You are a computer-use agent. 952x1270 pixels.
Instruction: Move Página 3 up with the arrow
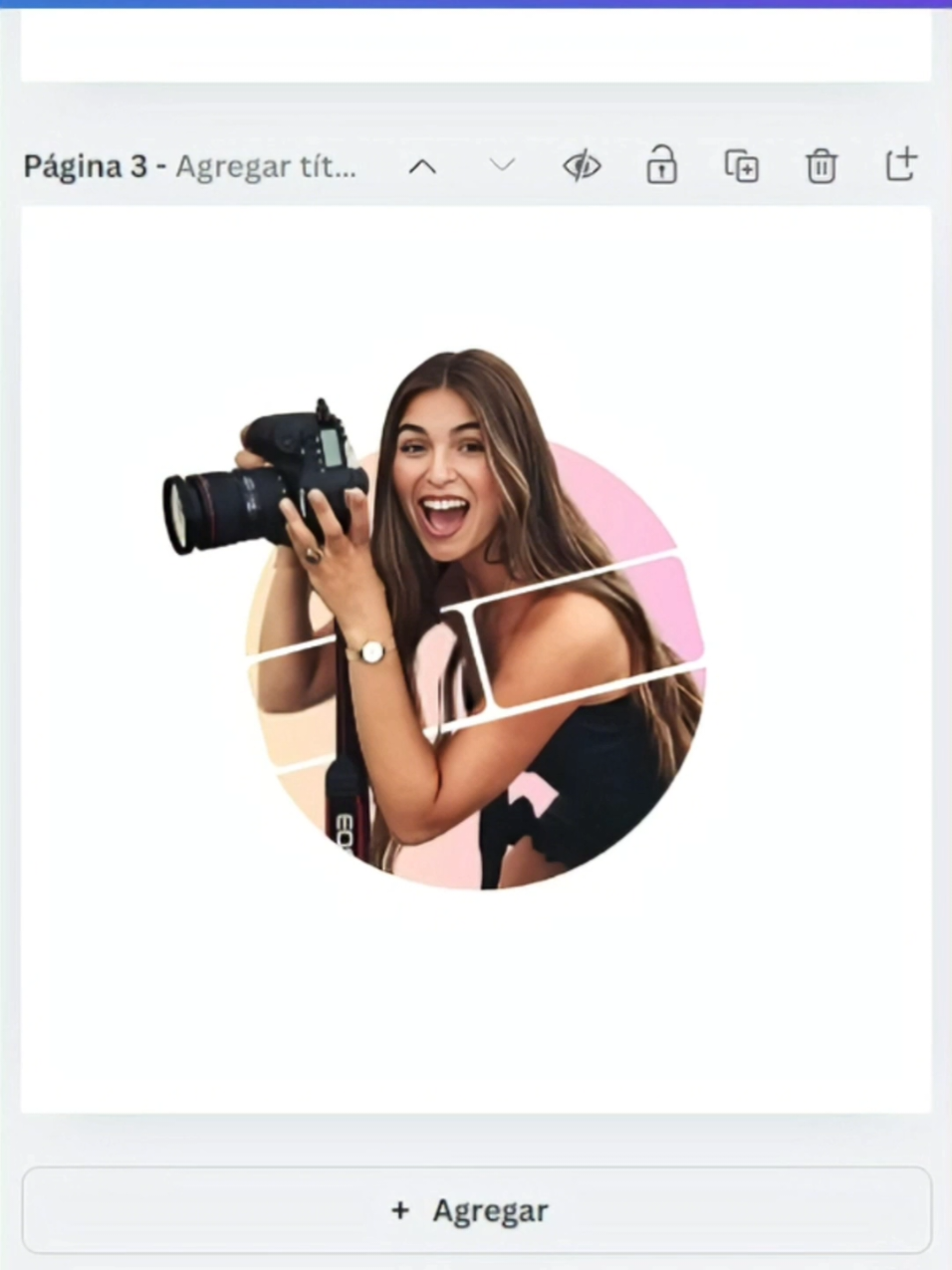click(423, 166)
